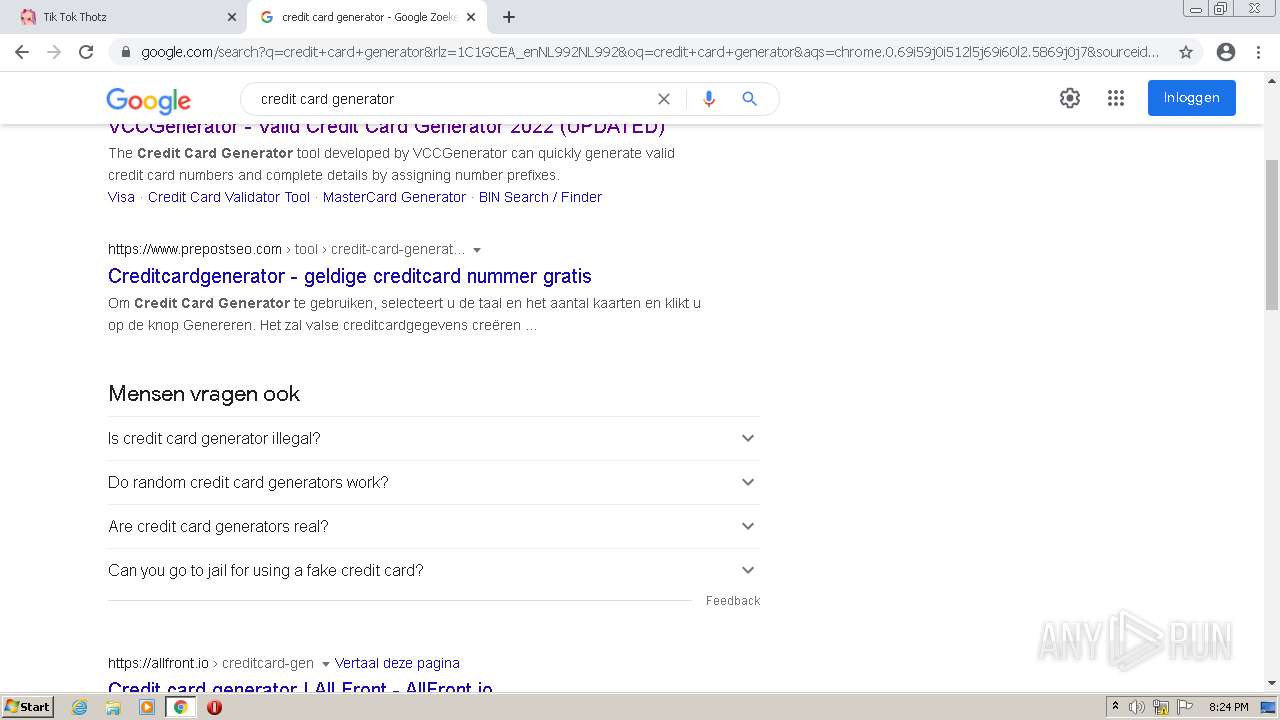View site info via the address bar padlock icon

126,52
